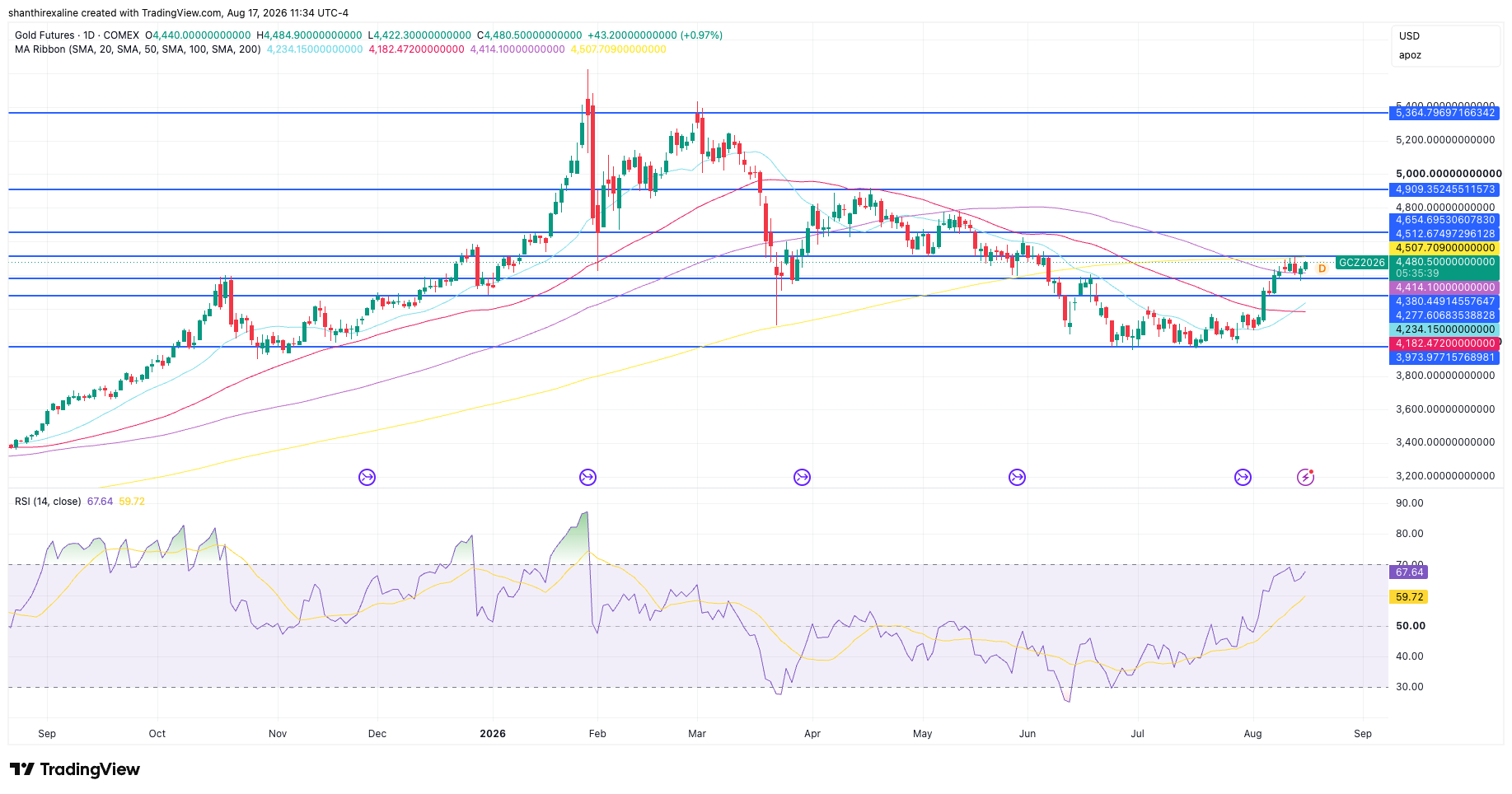Select the cyan 4,234.15 price-axis label
This screenshot has height=794, width=1512.
pos(1445,329)
